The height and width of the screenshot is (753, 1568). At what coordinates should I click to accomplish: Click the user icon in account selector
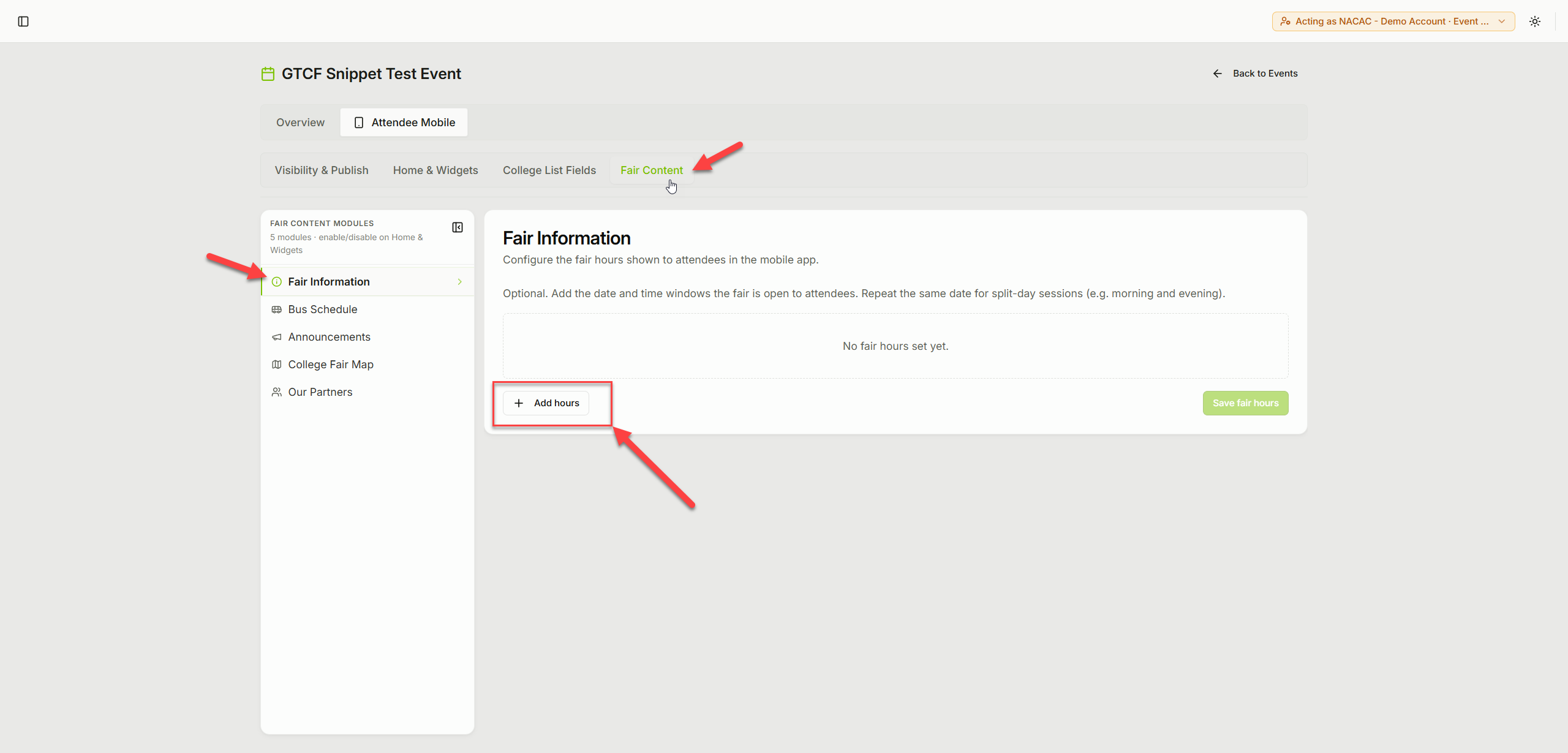pos(1285,21)
